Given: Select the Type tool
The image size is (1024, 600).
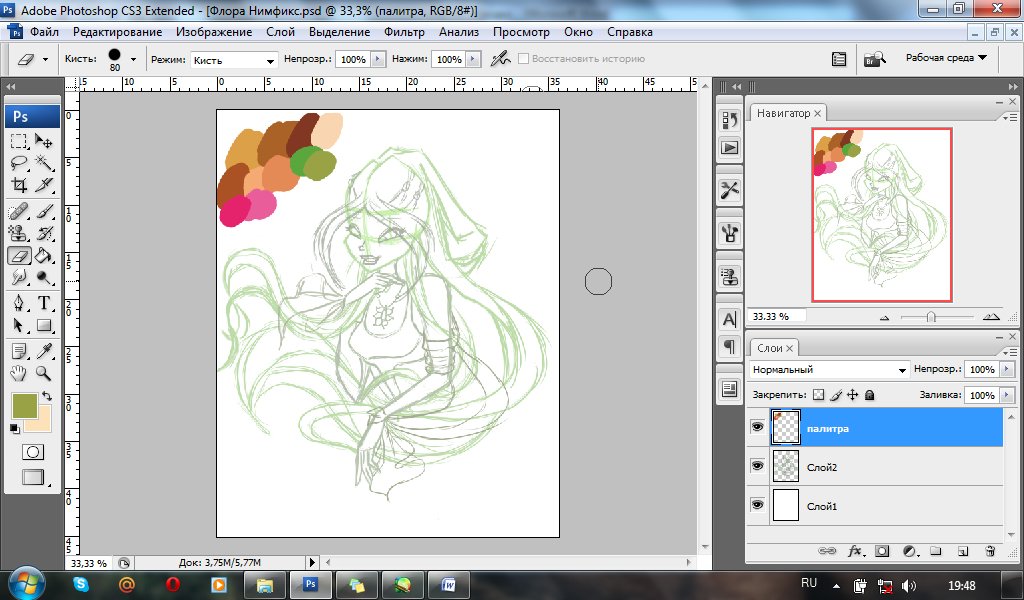Looking at the screenshot, I should (x=44, y=303).
